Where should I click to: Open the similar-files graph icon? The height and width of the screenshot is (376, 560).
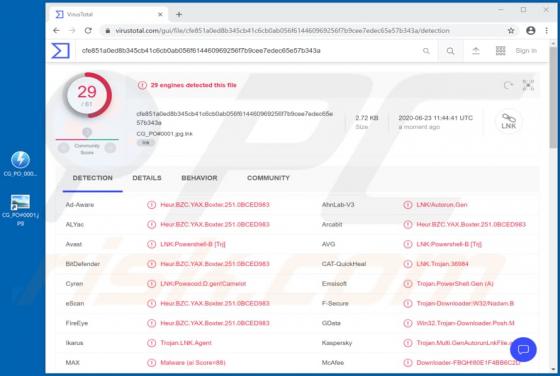pyautogui.click(x=528, y=85)
